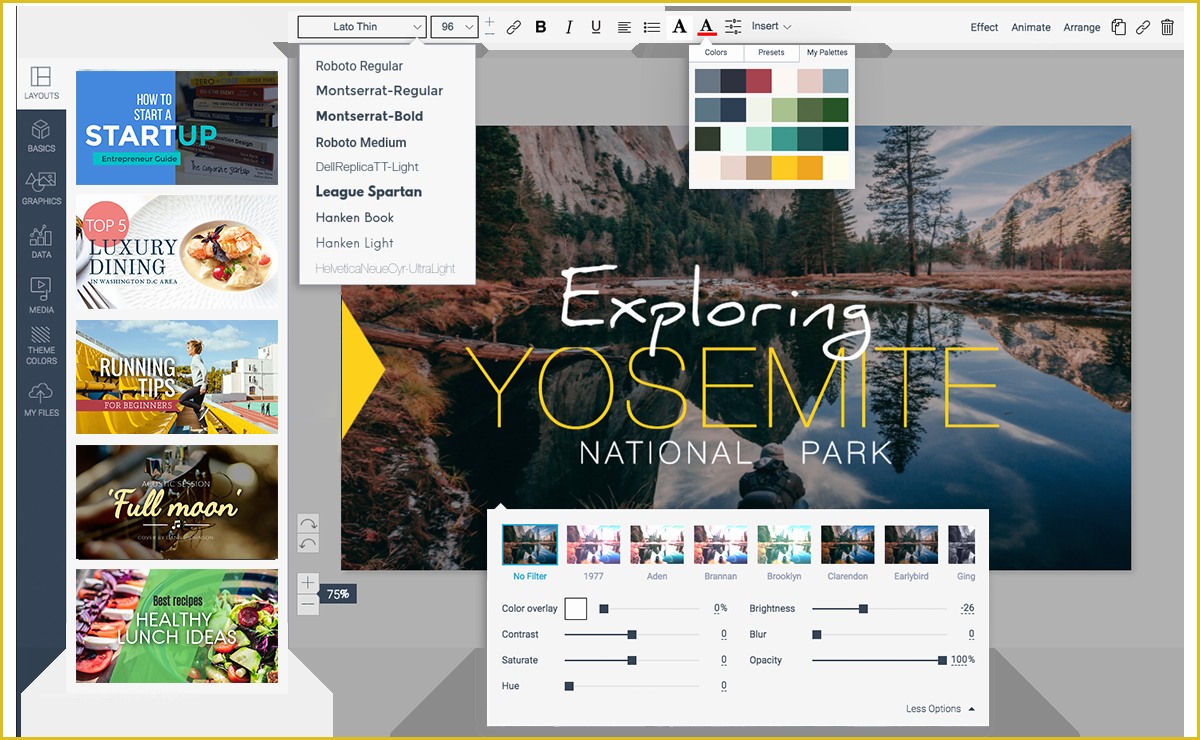1200x740 pixels.
Task: Apply the Brooklyn photo filter
Action: pos(784,546)
